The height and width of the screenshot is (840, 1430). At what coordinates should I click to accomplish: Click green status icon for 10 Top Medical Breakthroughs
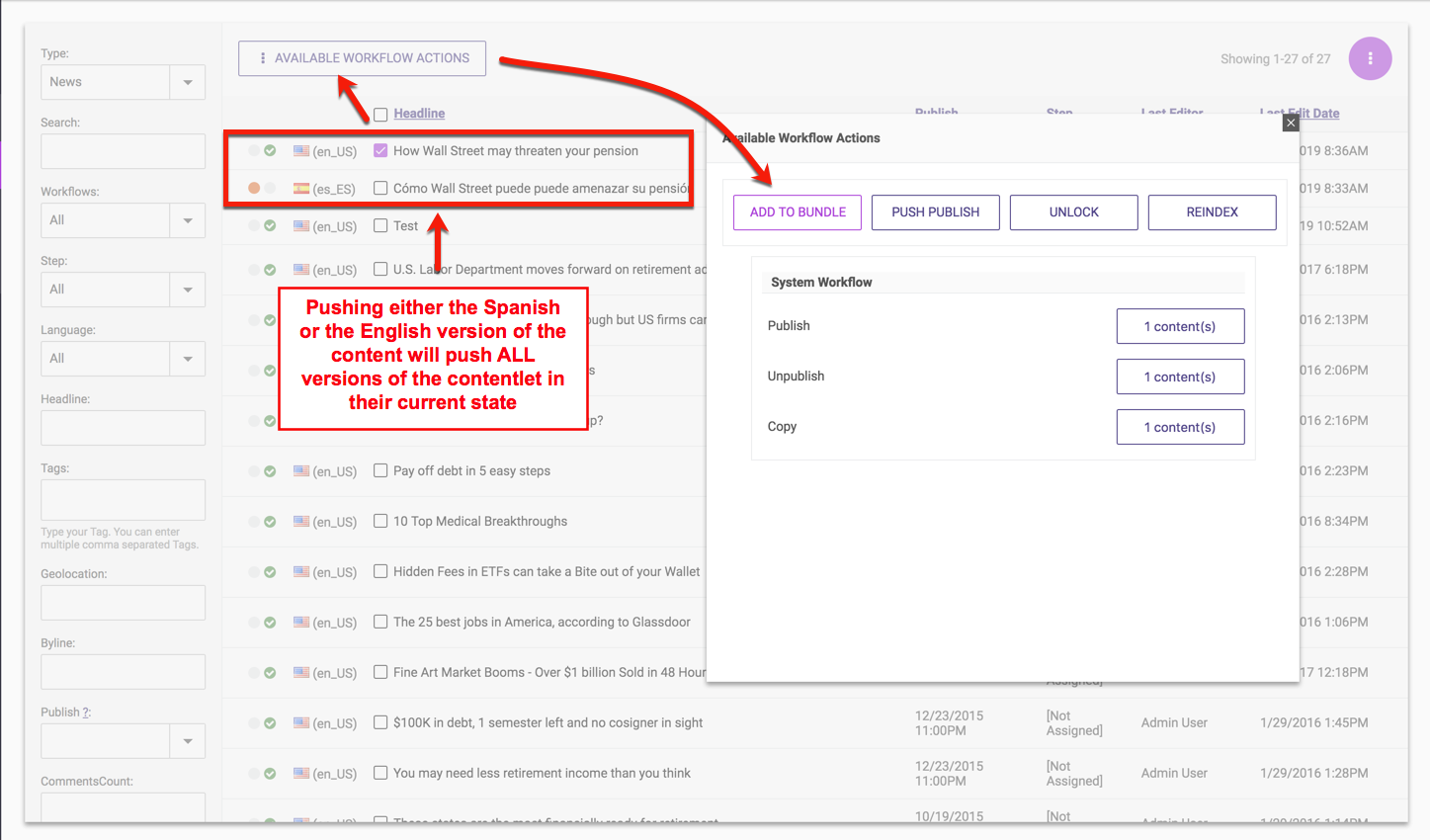(270, 522)
